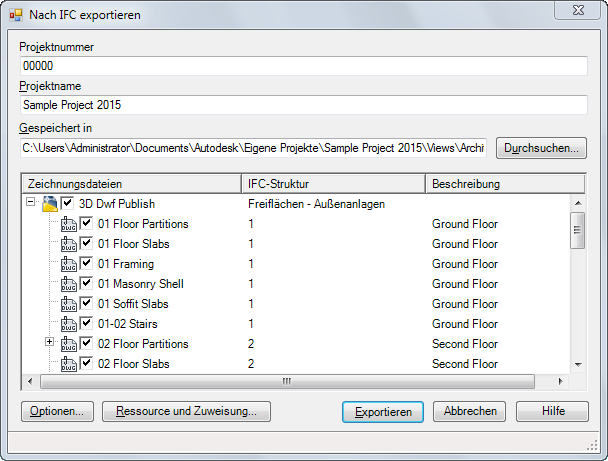Click the 01 Soffit Slabs DWG icon
This screenshot has width=608, height=461.
tap(69, 304)
